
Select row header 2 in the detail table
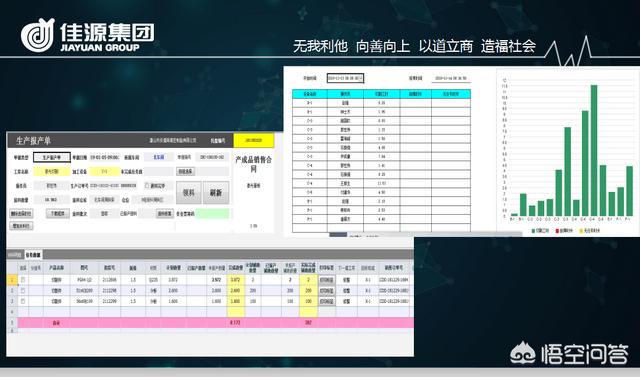pos(12,291)
